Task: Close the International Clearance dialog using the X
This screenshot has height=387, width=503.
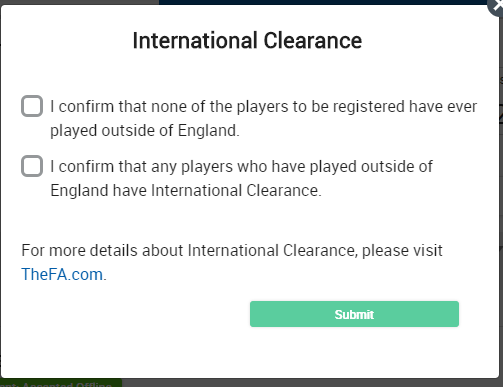Action: tap(496, 6)
